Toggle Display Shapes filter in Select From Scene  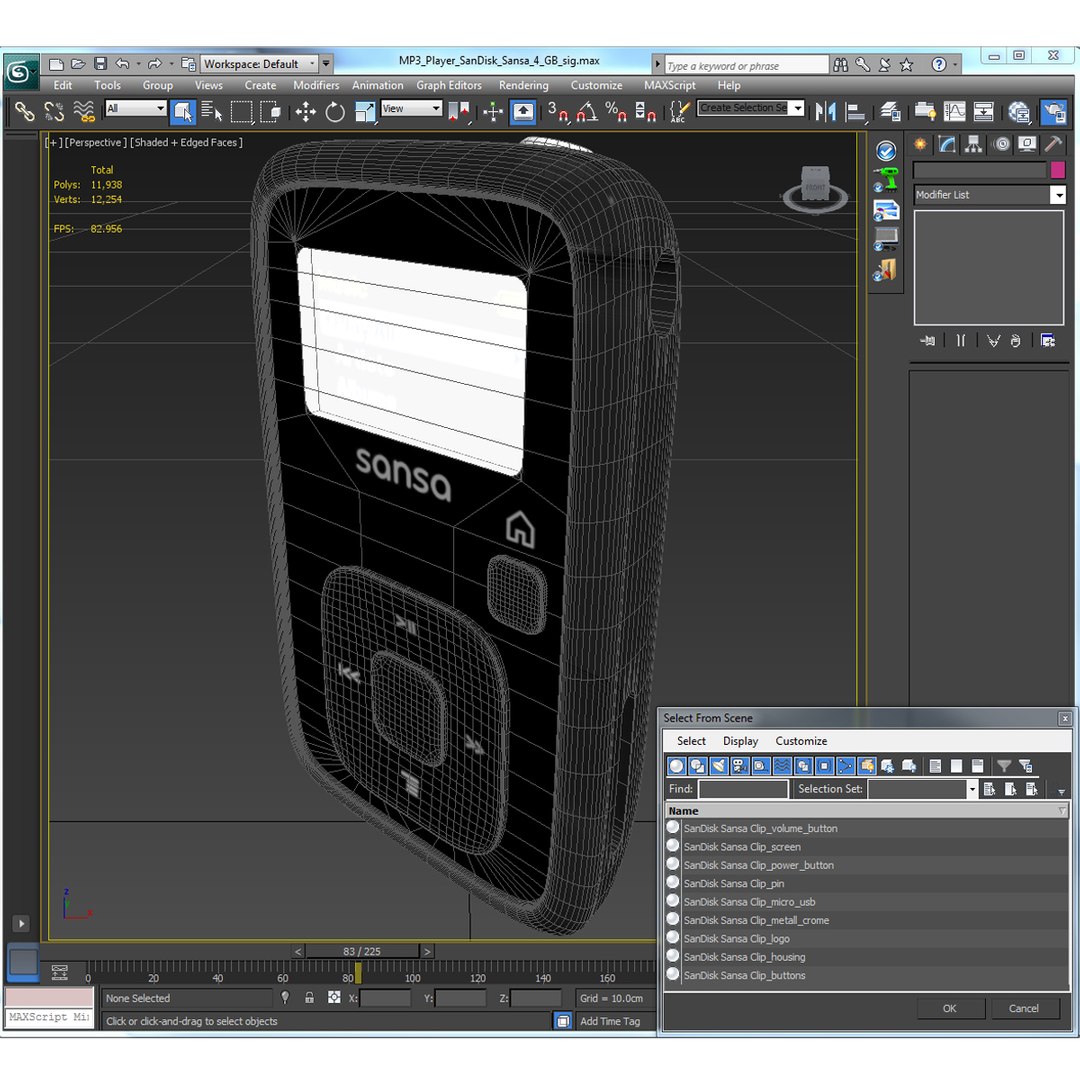[698, 766]
